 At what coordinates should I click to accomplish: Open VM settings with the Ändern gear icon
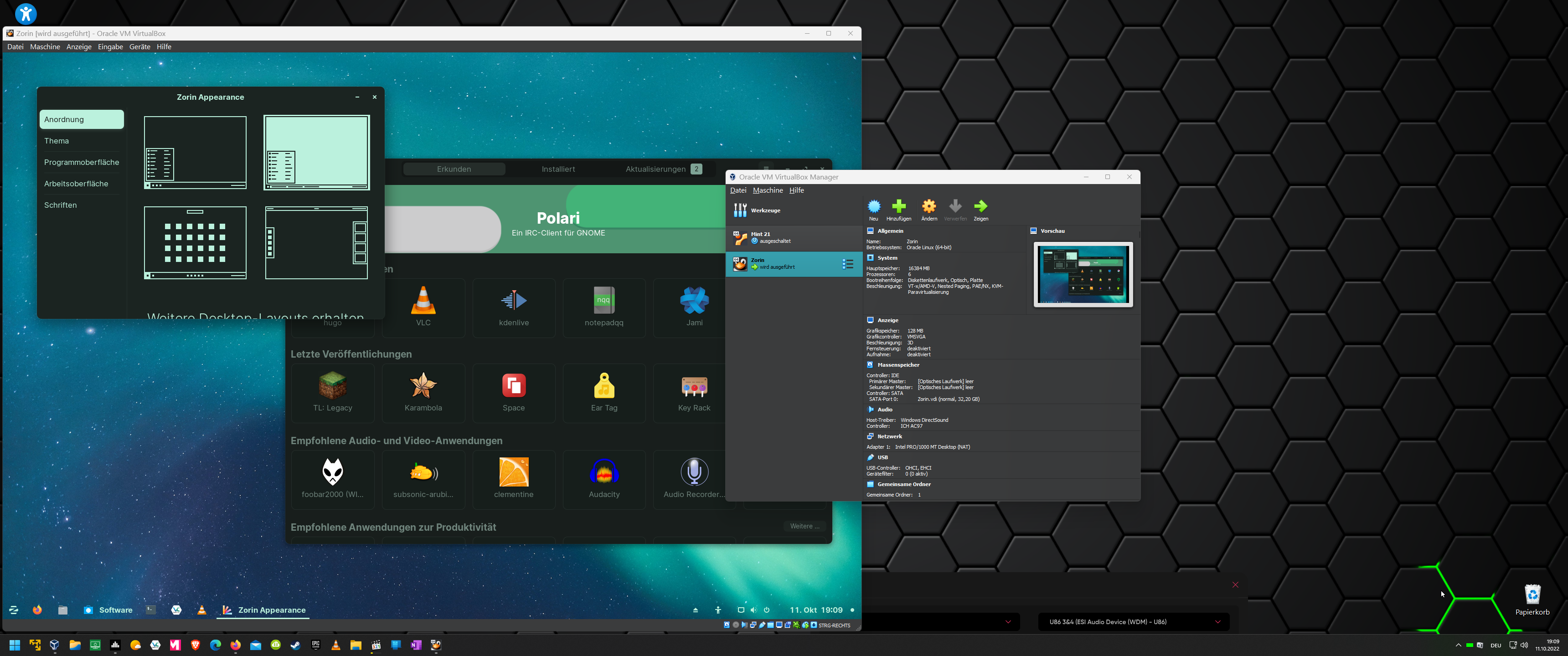pyautogui.click(x=929, y=208)
